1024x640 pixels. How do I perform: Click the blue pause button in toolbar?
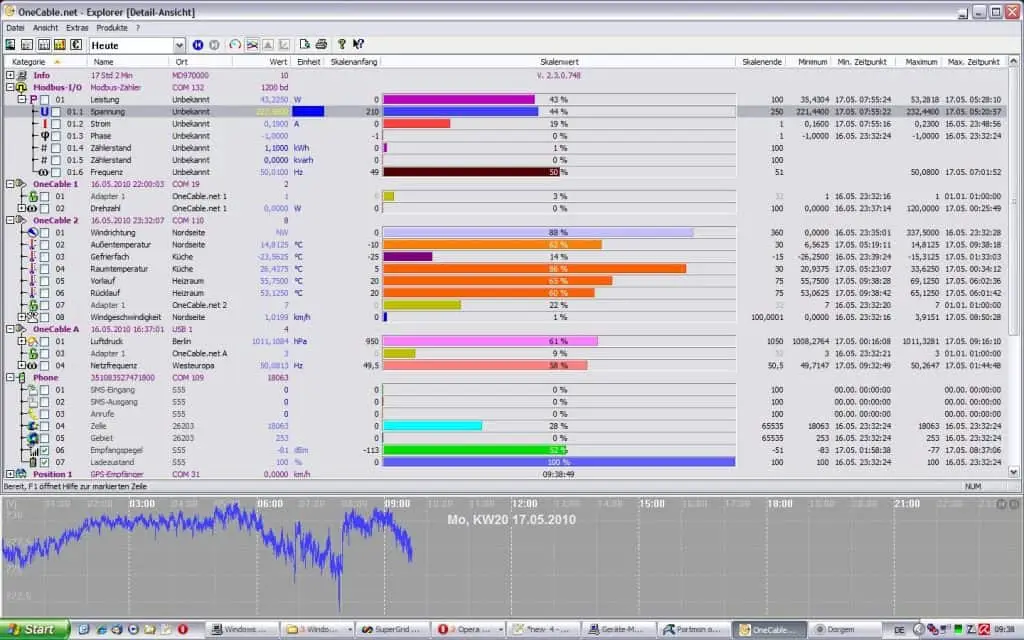[x=198, y=45]
